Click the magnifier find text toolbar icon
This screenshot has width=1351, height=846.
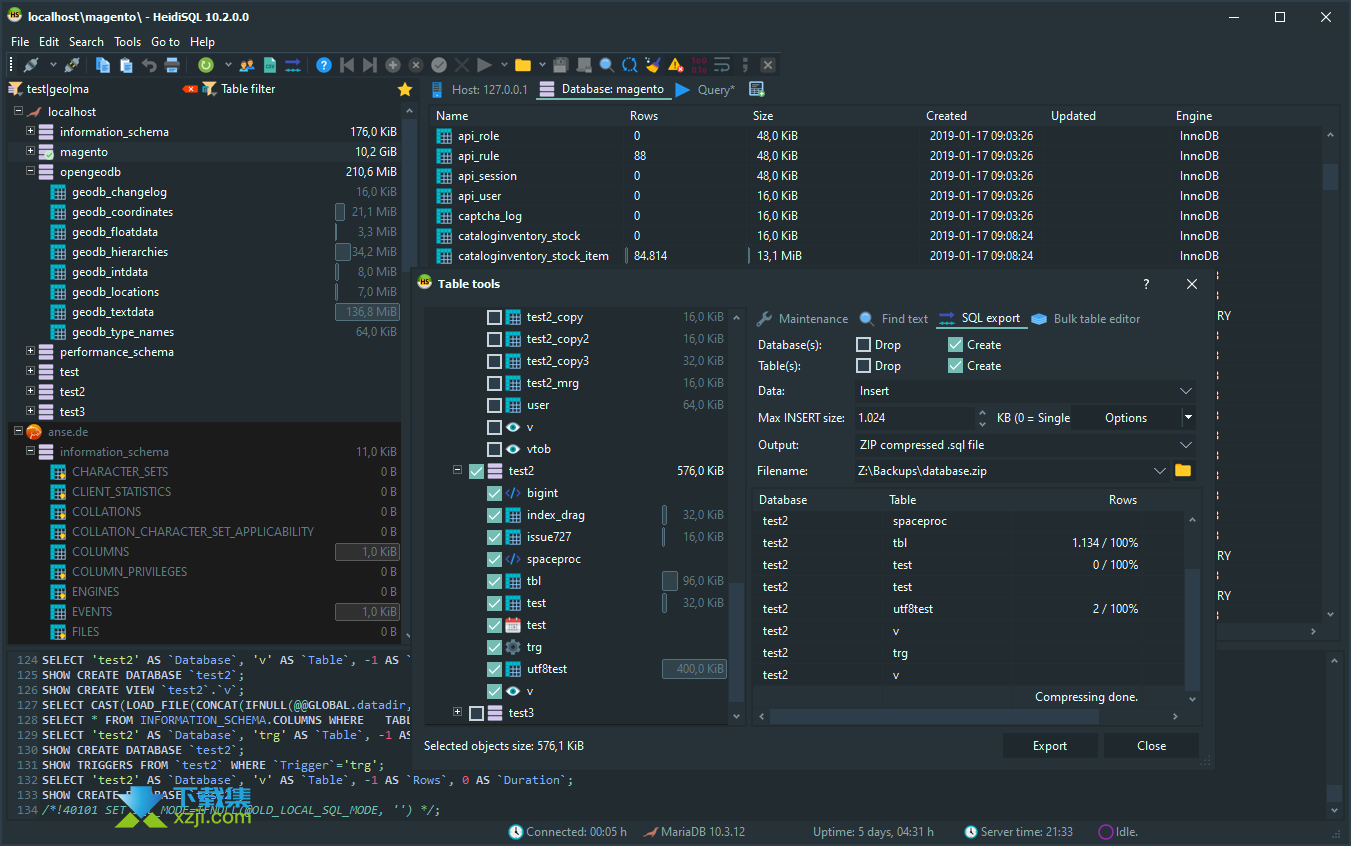coord(607,65)
